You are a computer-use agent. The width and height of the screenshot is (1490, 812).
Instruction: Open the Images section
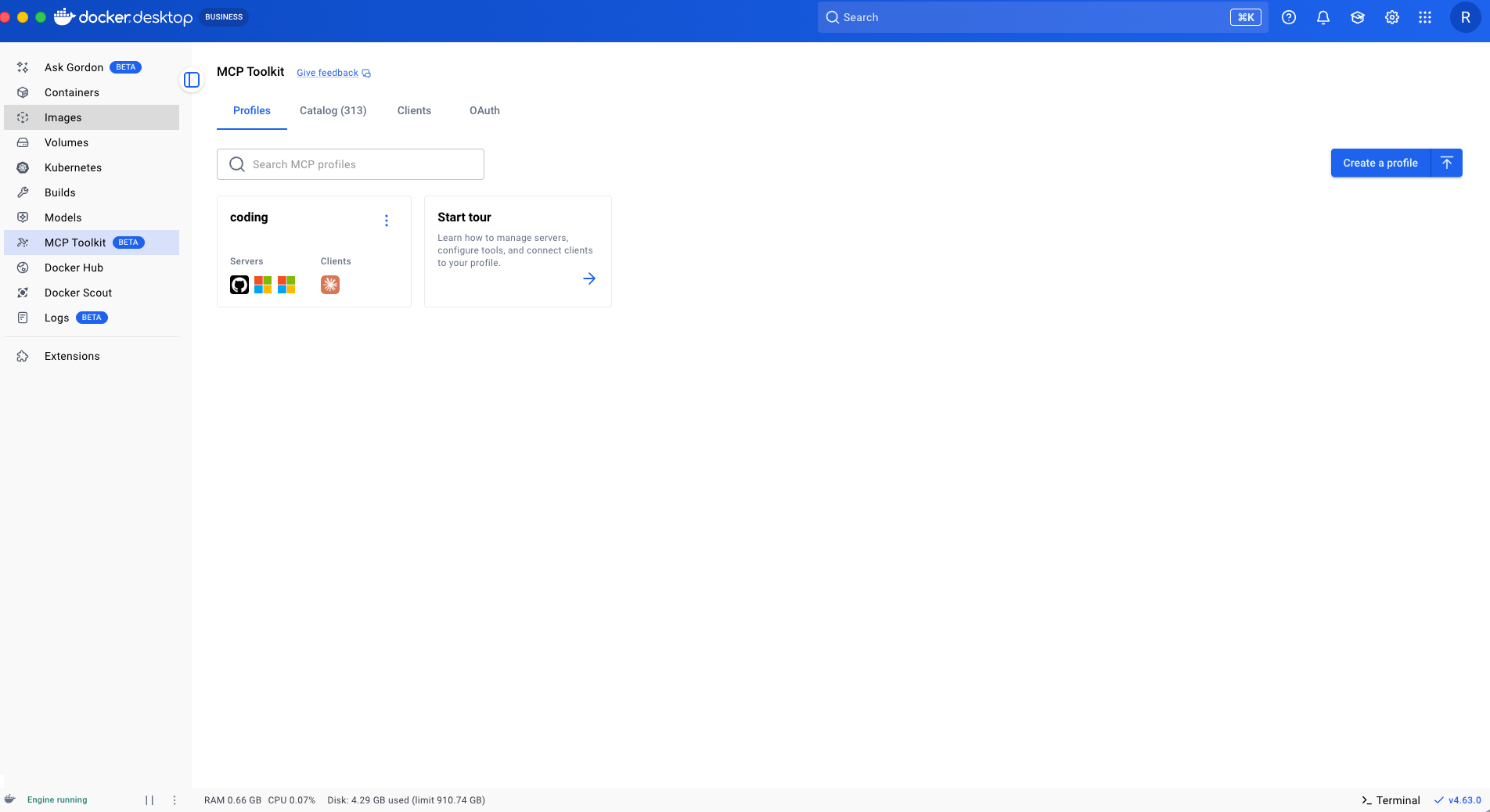(x=92, y=117)
